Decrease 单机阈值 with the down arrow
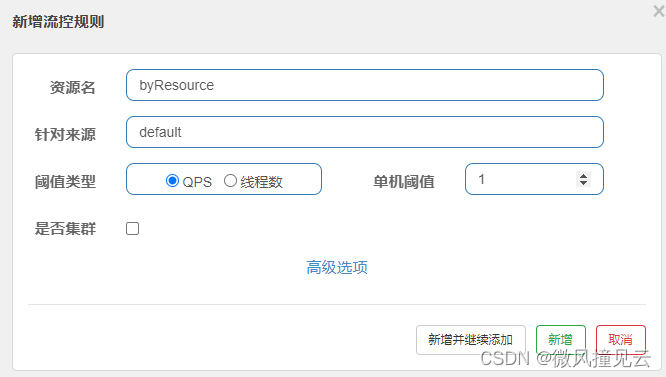 (x=584, y=183)
